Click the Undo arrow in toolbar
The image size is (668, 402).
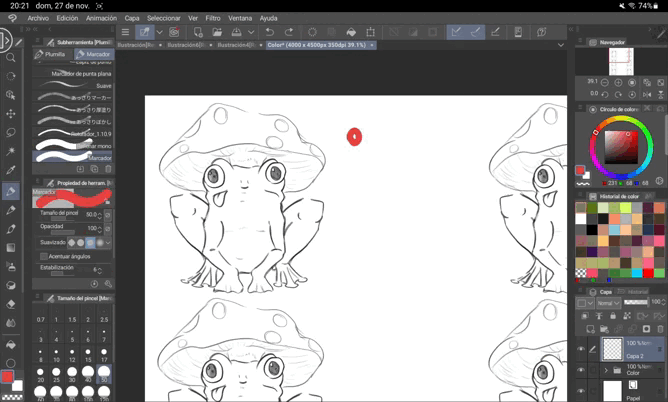point(269,32)
